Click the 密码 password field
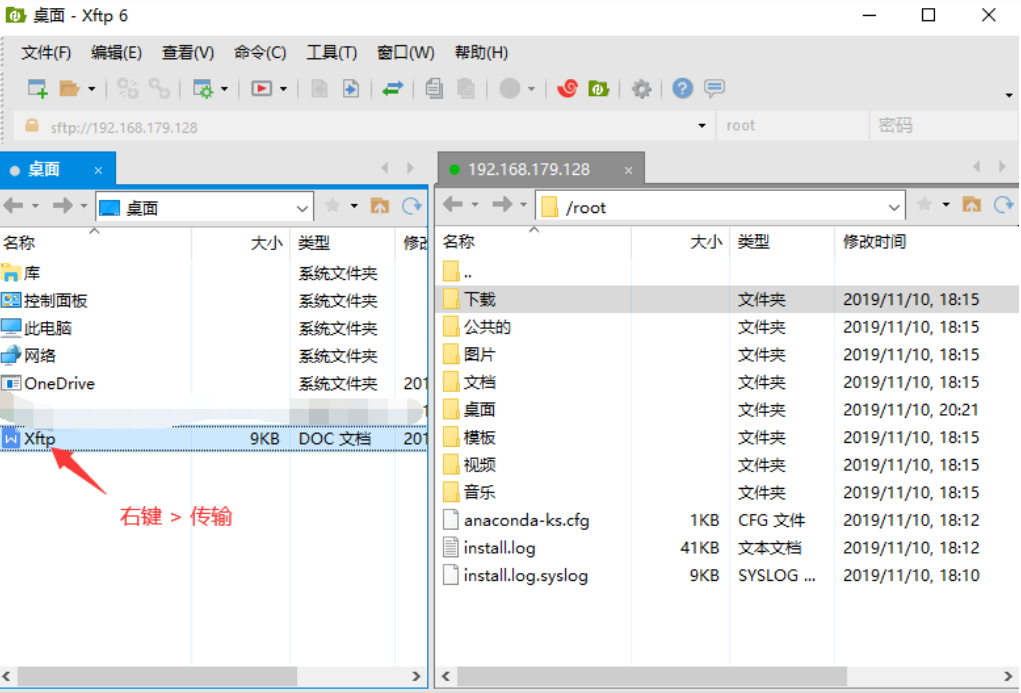1021x693 pixels. [x=939, y=126]
